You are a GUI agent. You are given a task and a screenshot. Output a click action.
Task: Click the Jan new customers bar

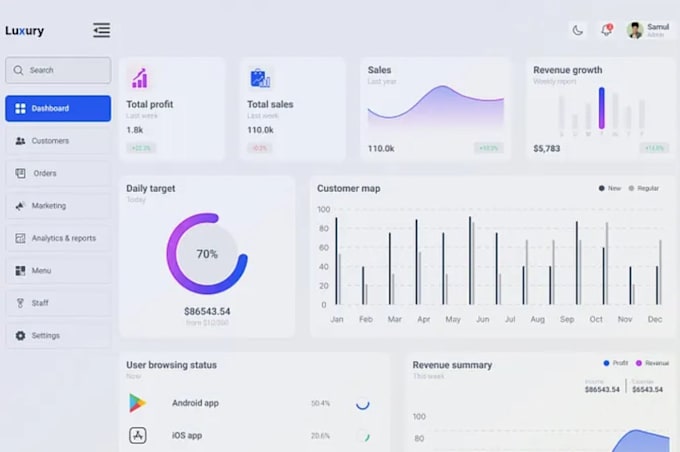336,261
